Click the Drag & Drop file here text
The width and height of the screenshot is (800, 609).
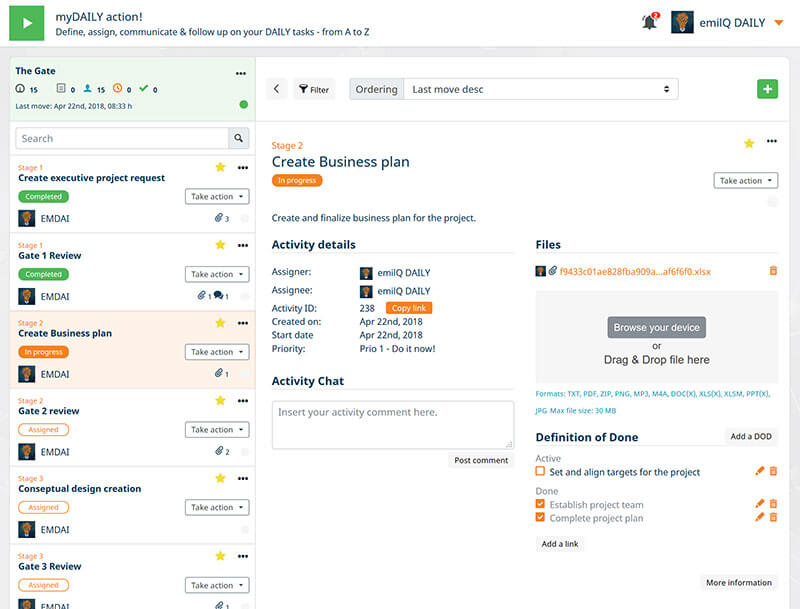[657, 360]
